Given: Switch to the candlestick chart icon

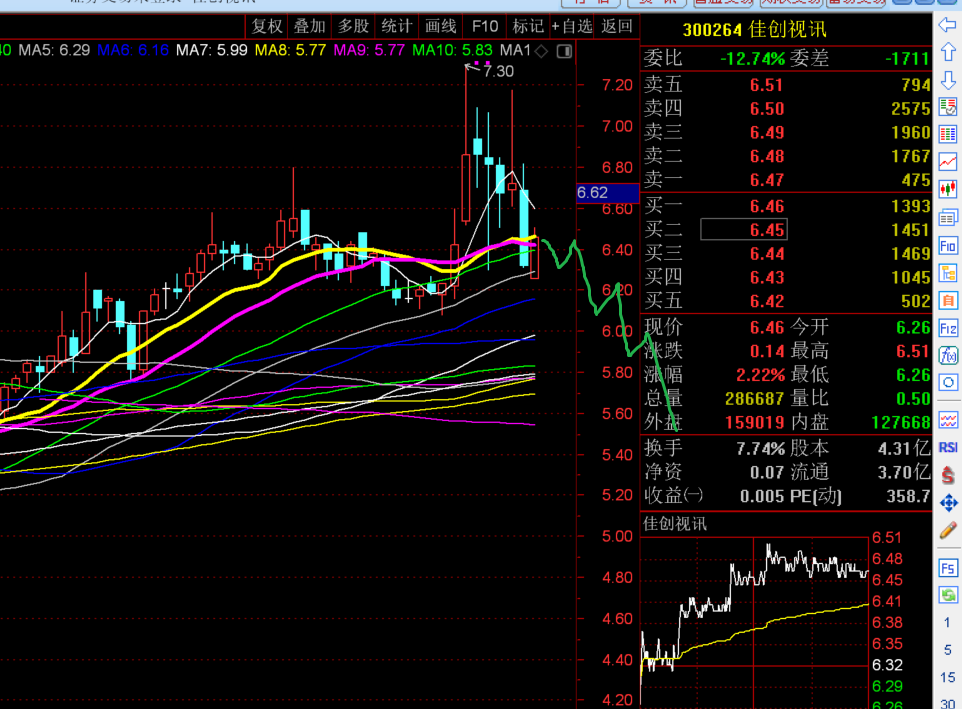Looking at the screenshot, I should point(948,189).
